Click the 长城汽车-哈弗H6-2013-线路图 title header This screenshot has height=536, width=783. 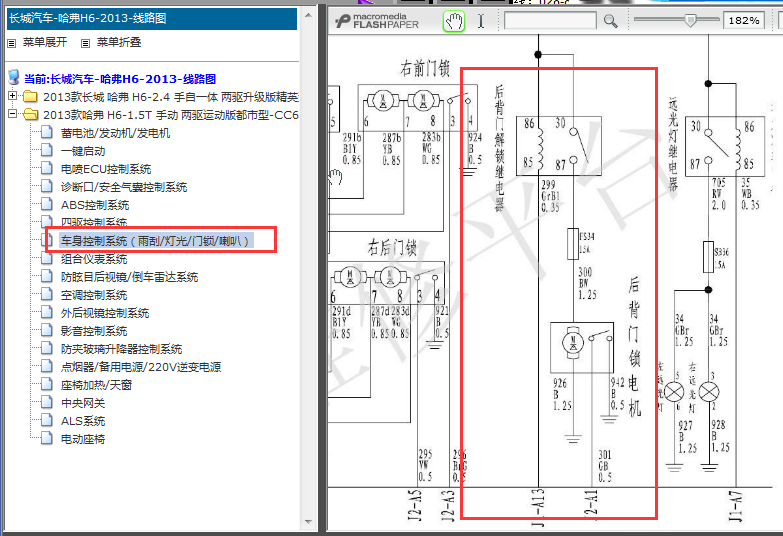click(x=152, y=18)
